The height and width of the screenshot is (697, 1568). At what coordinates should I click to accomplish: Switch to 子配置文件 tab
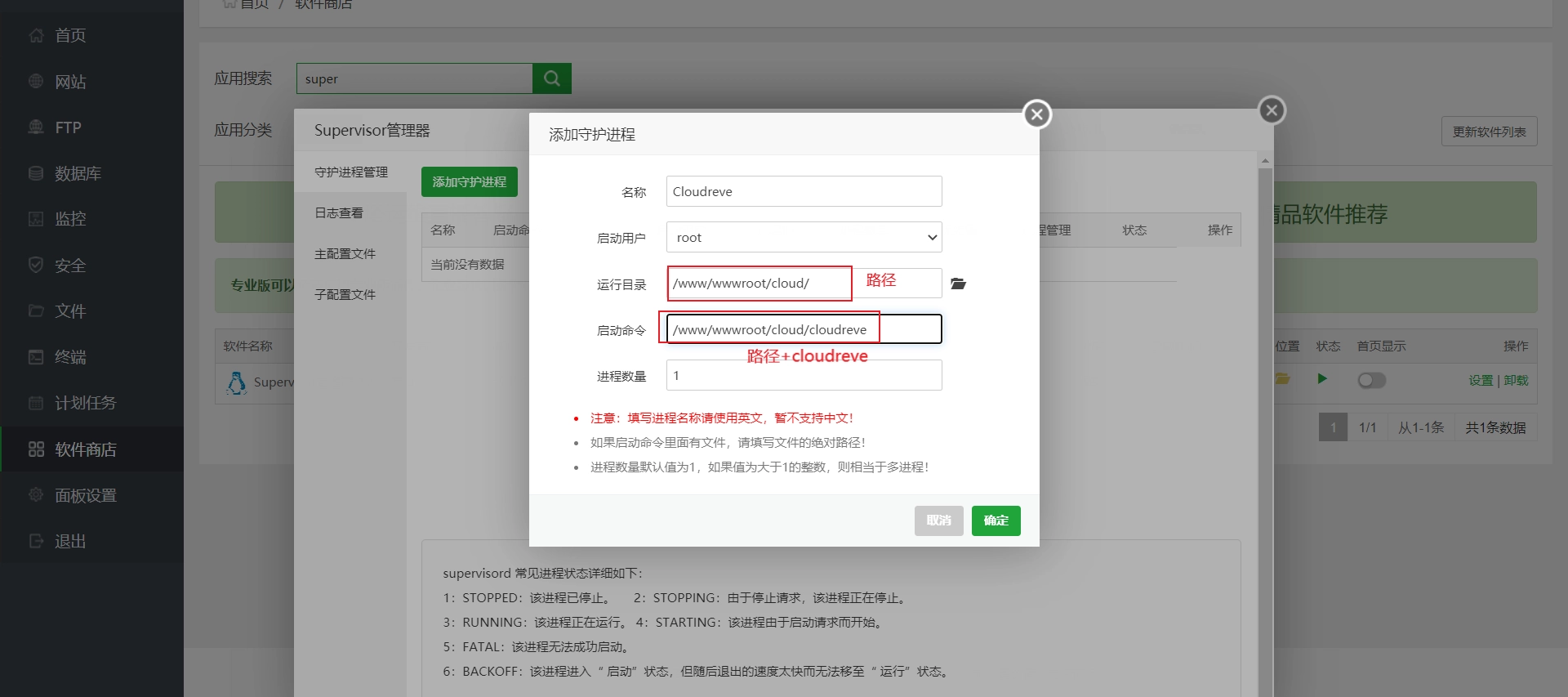345,295
